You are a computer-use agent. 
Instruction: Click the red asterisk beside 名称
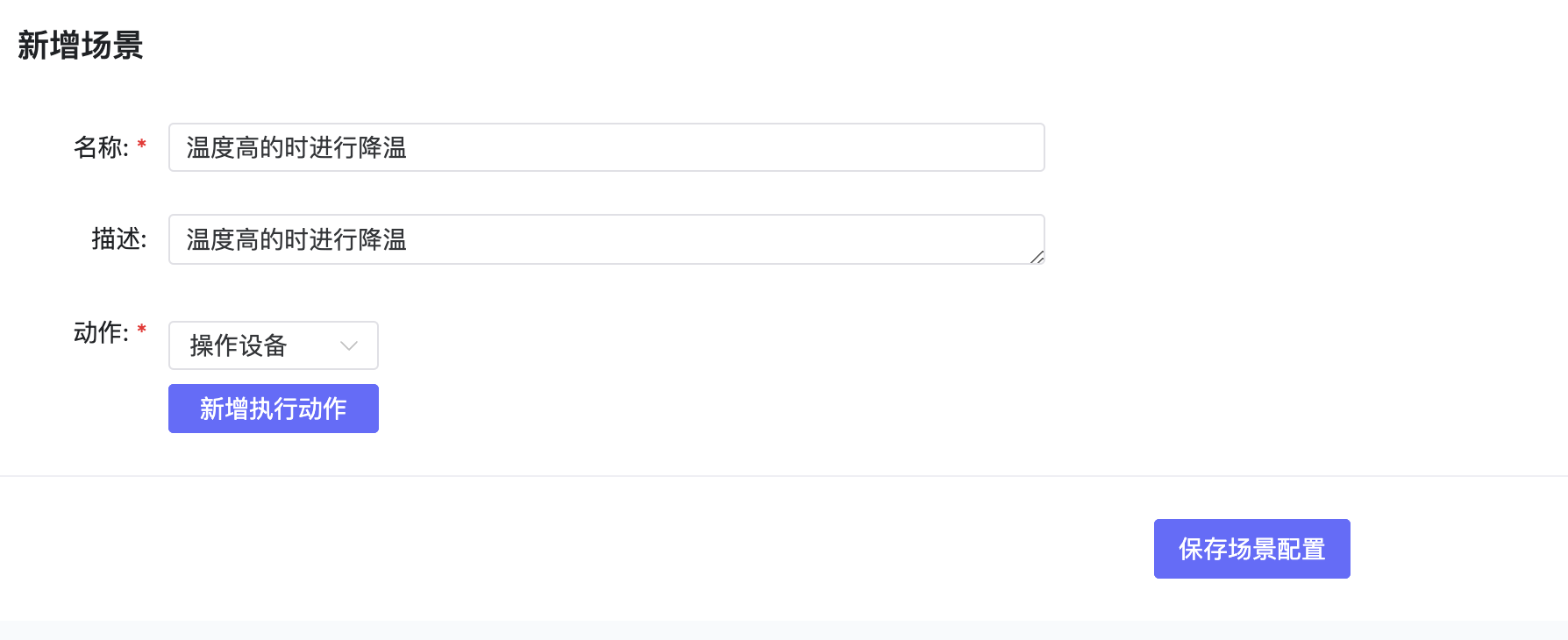(x=141, y=145)
